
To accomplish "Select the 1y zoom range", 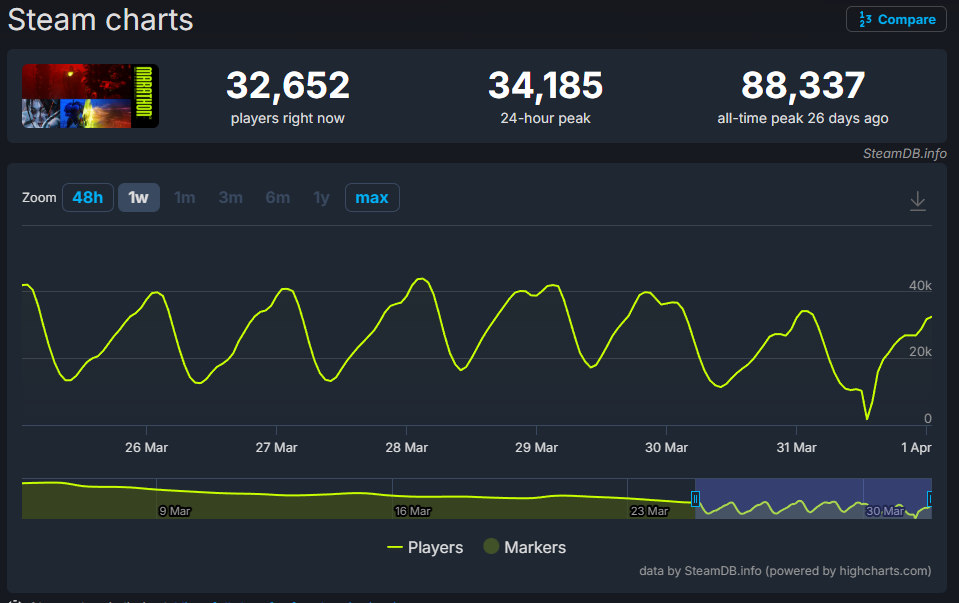I will 321,197.
